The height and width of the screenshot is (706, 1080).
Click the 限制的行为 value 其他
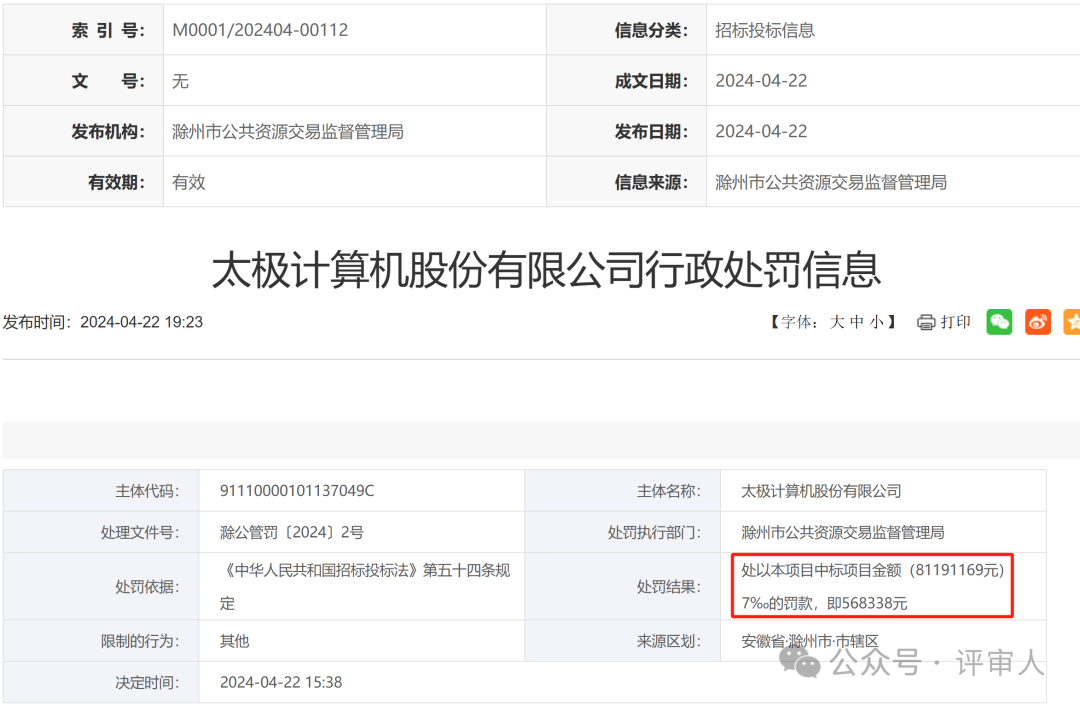click(x=234, y=641)
